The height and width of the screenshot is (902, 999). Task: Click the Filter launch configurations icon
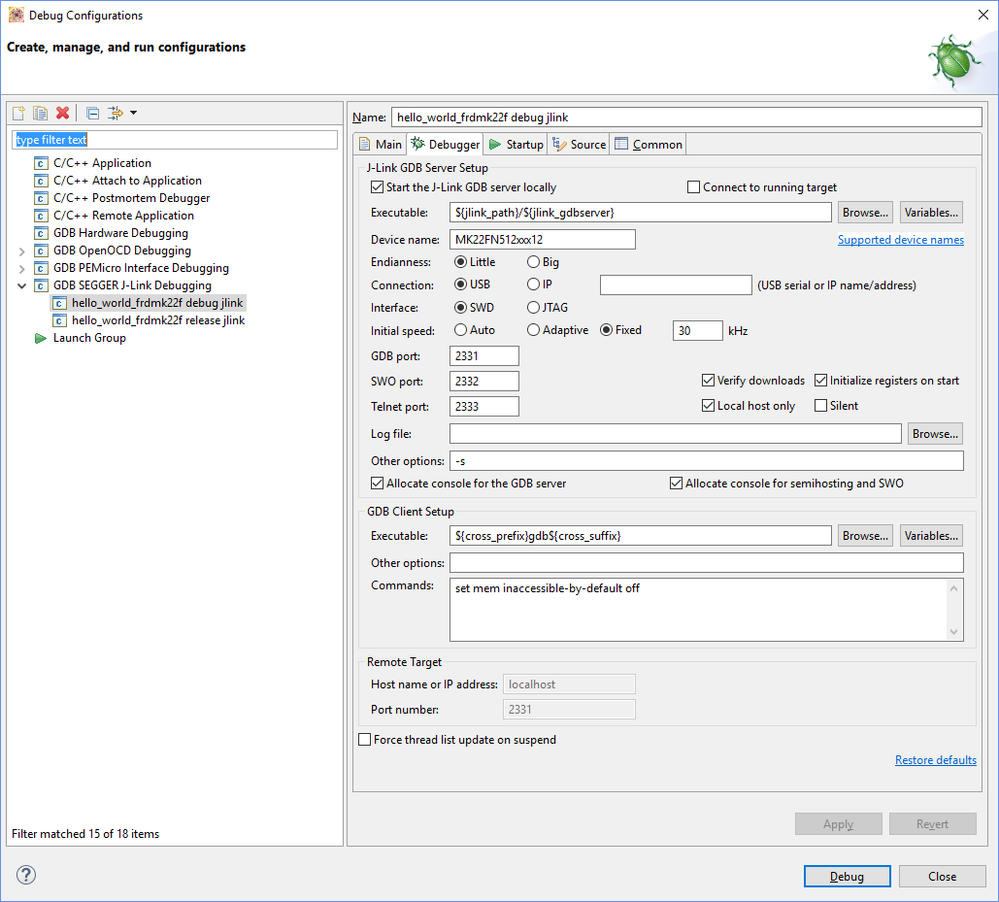[x=115, y=113]
